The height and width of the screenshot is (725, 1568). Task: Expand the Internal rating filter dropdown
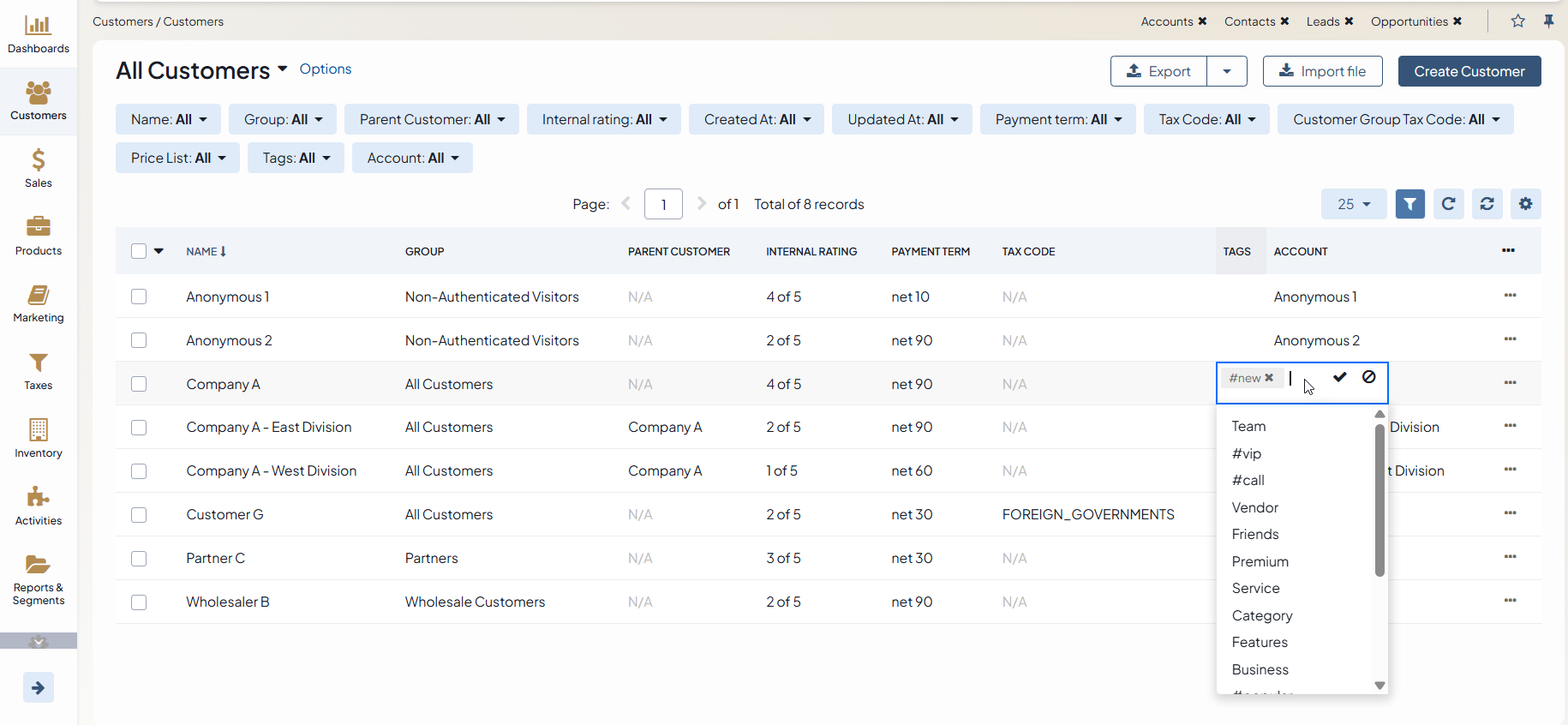604,119
